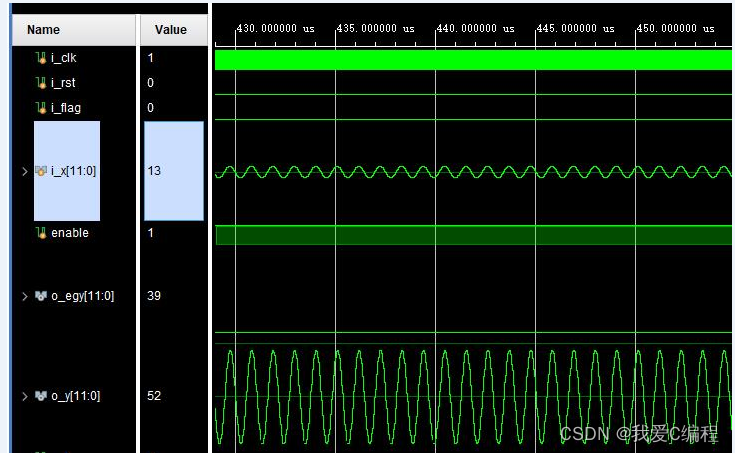Click the i_x[11:0] bus icon

[x=41, y=171]
